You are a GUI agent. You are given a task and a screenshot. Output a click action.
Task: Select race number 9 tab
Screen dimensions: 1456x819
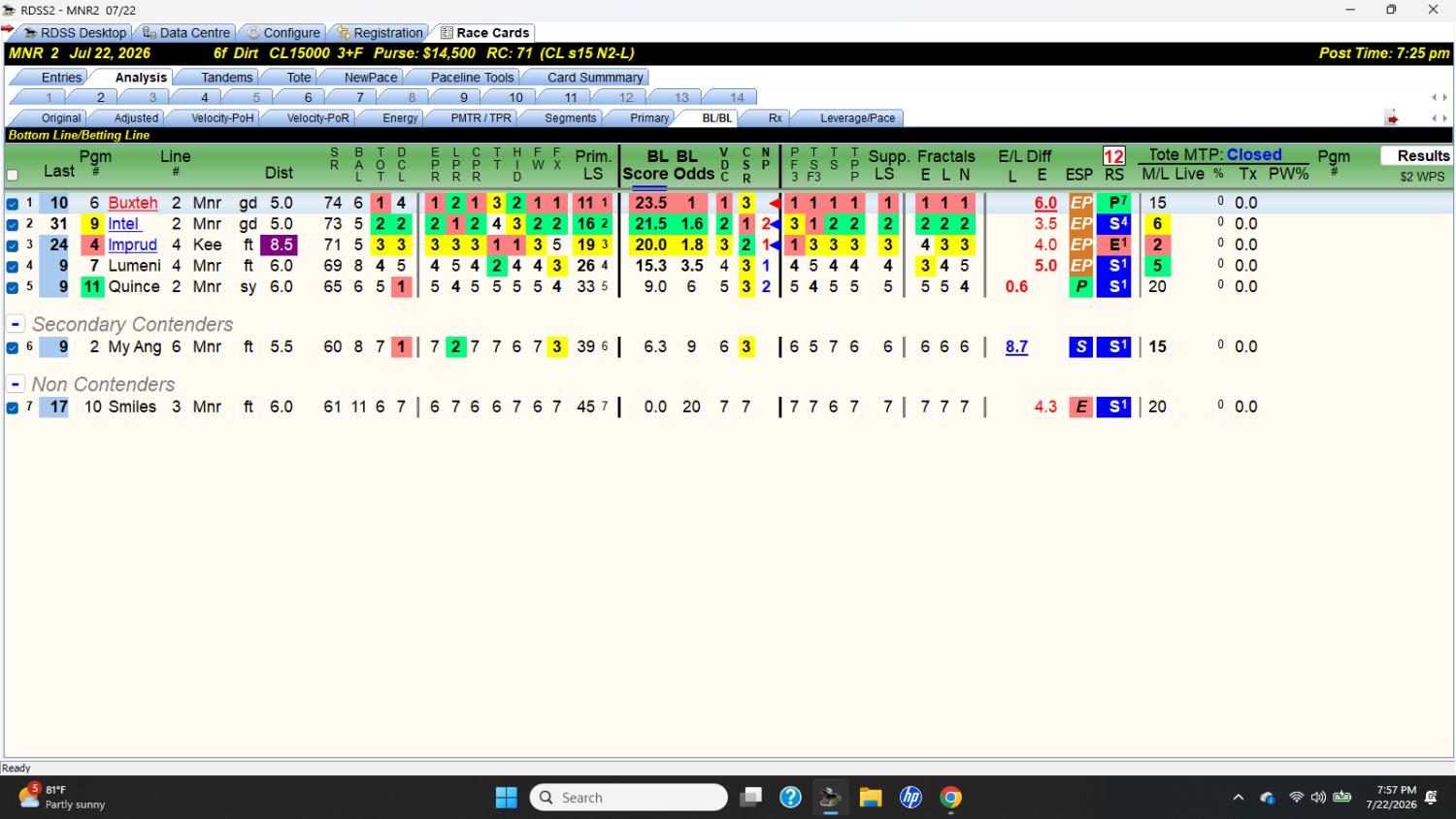coord(463,97)
